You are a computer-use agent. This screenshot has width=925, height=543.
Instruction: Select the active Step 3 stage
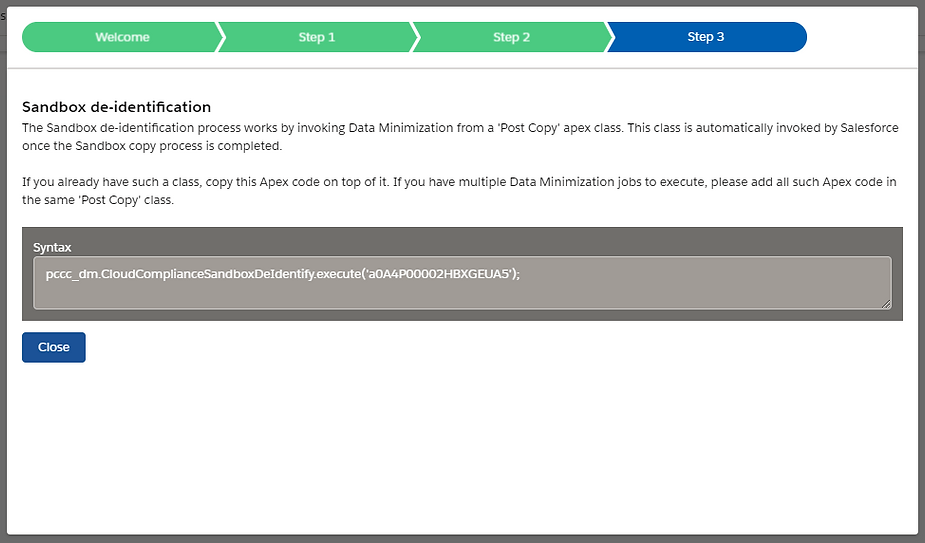tap(706, 37)
